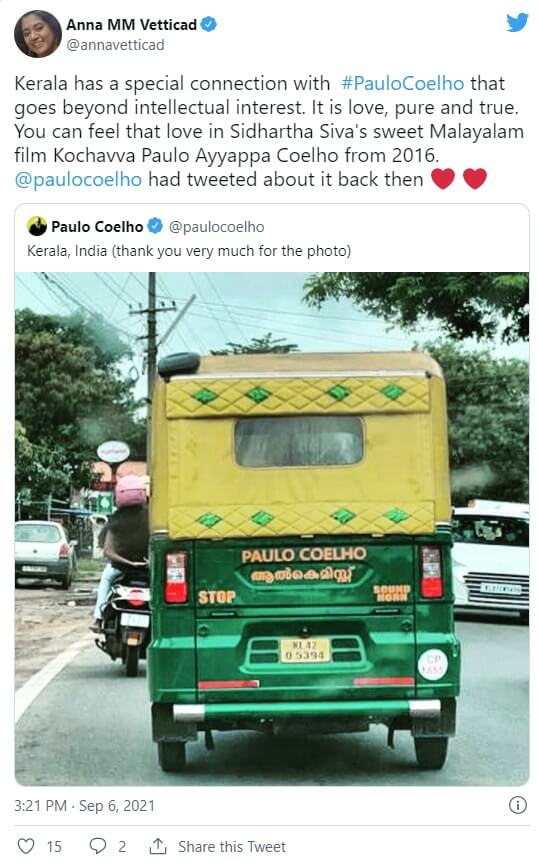540x861 pixels.
Task: Open the quoted Paulo Coelho name
Action: click(97, 226)
